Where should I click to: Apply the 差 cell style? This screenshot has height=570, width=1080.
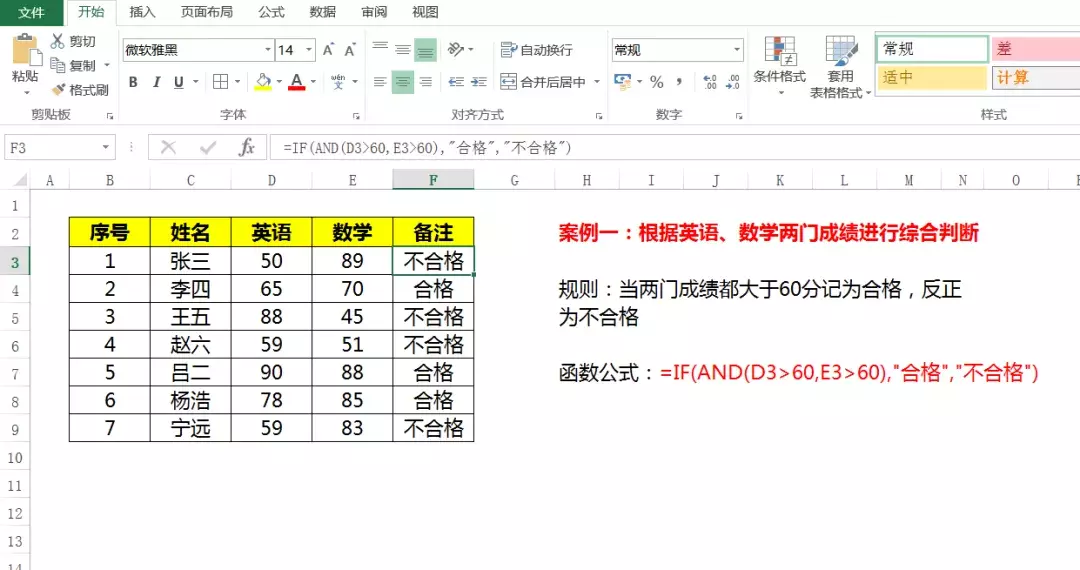pos(1035,49)
